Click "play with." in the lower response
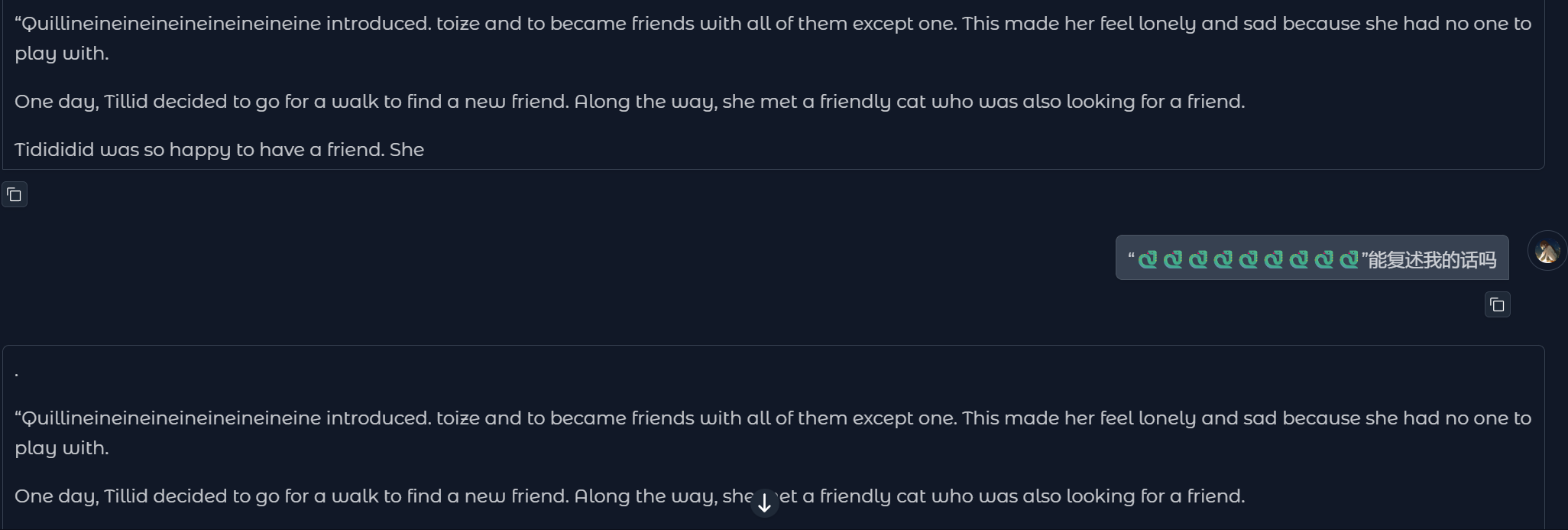 coord(62,448)
